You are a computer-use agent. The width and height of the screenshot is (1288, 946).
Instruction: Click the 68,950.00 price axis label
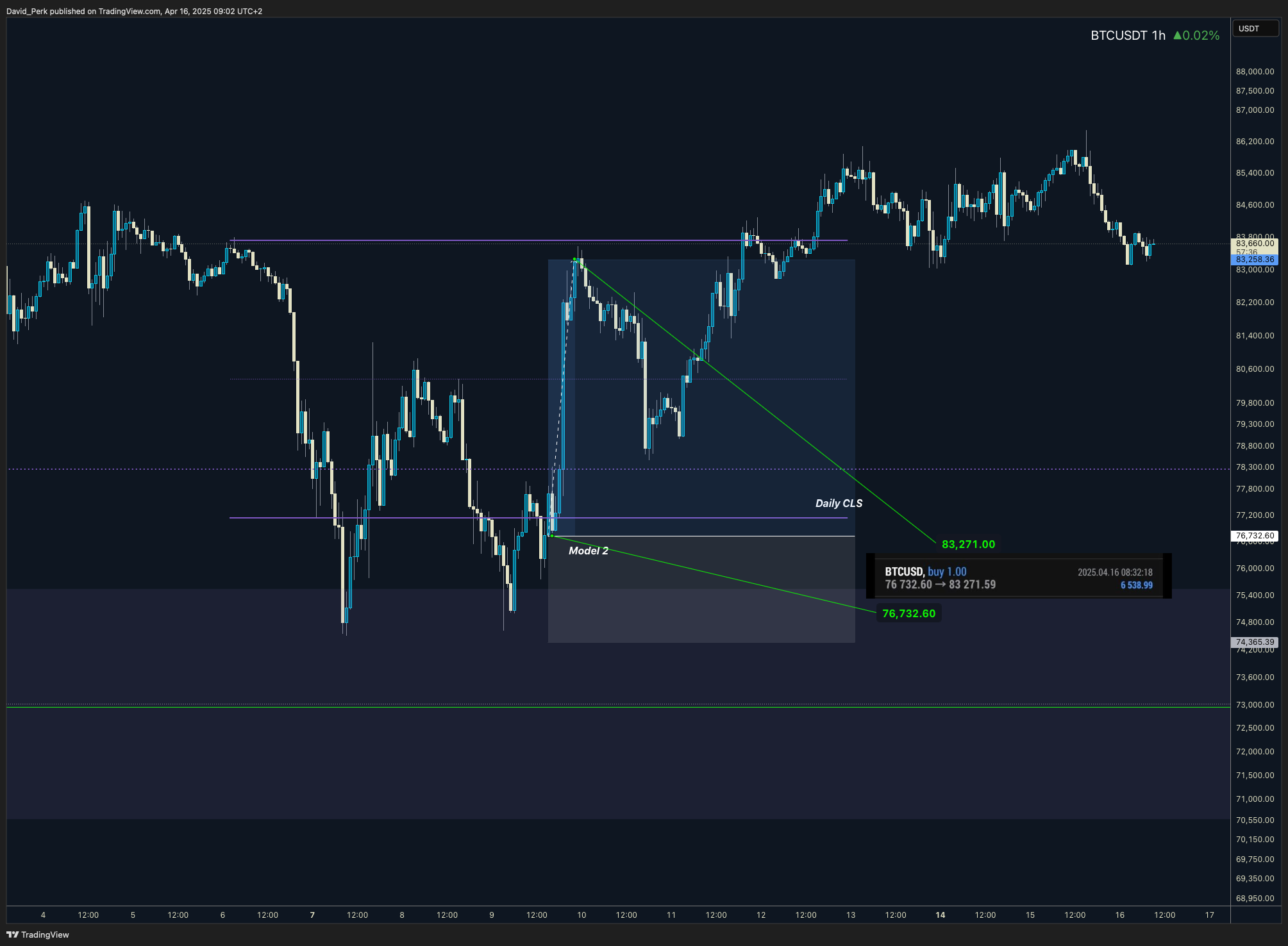tap(1255, 899)
